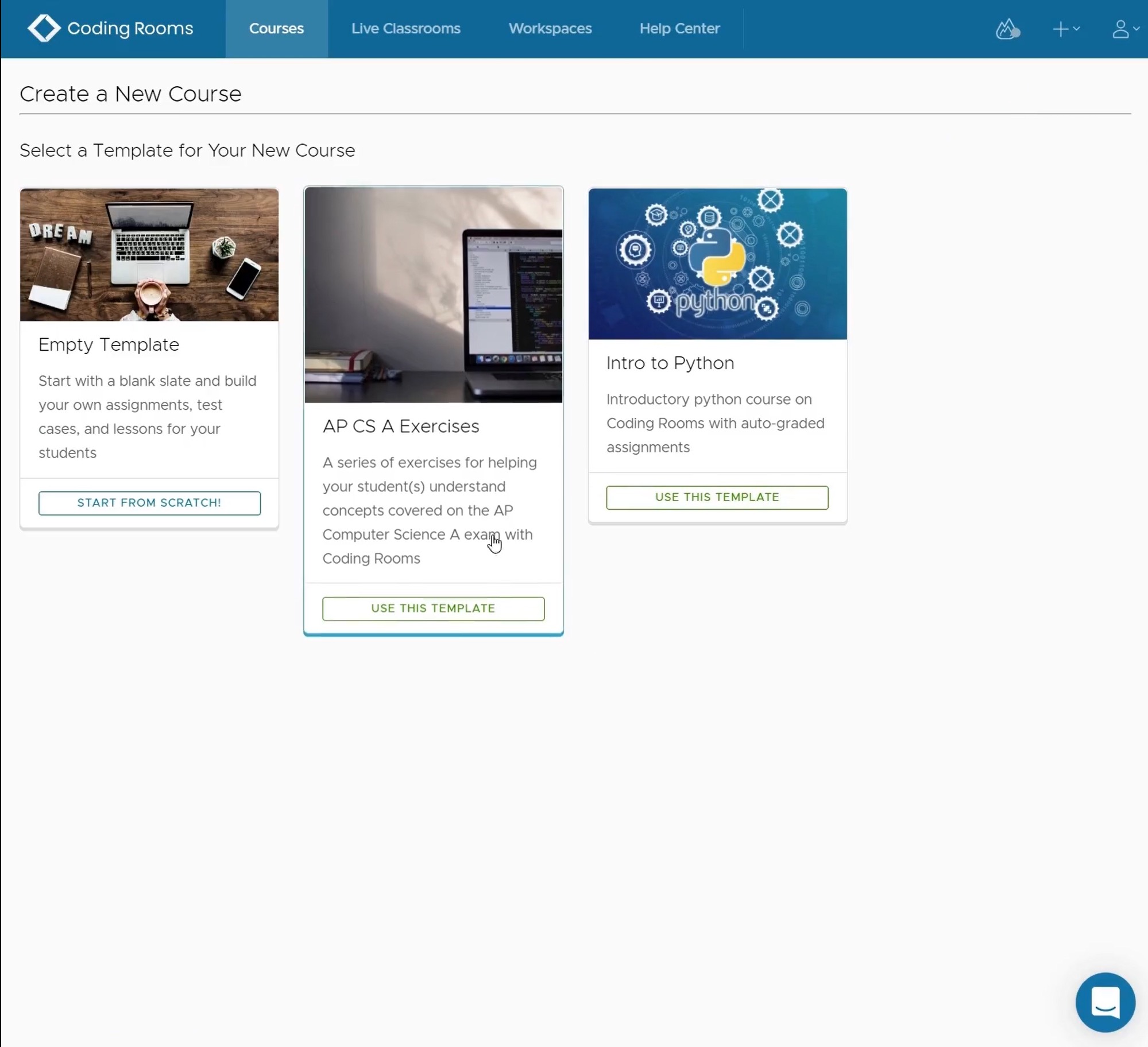
Task: Select the AP CS A Exercises title
Action: pos(400,426)
